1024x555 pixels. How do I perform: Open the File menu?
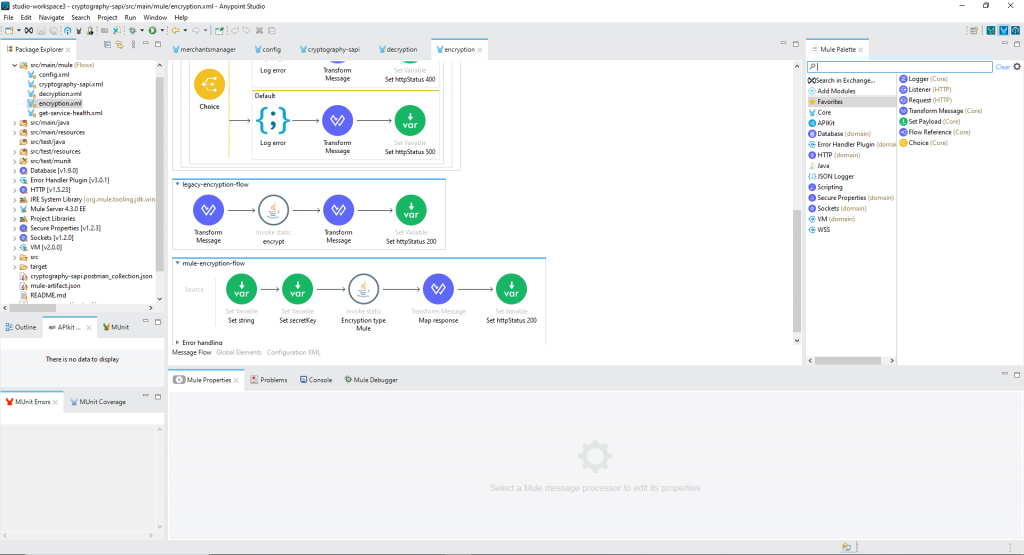[8, 18]
